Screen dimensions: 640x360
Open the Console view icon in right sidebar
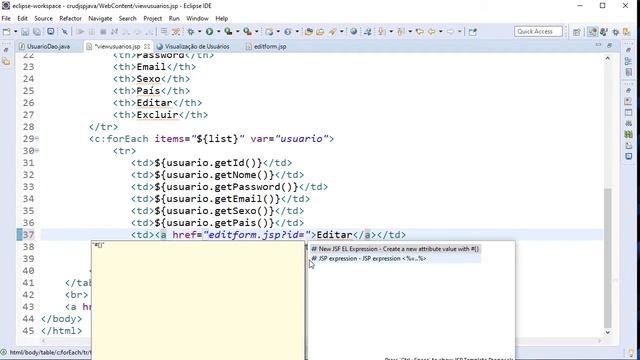(x=629, y=156)
